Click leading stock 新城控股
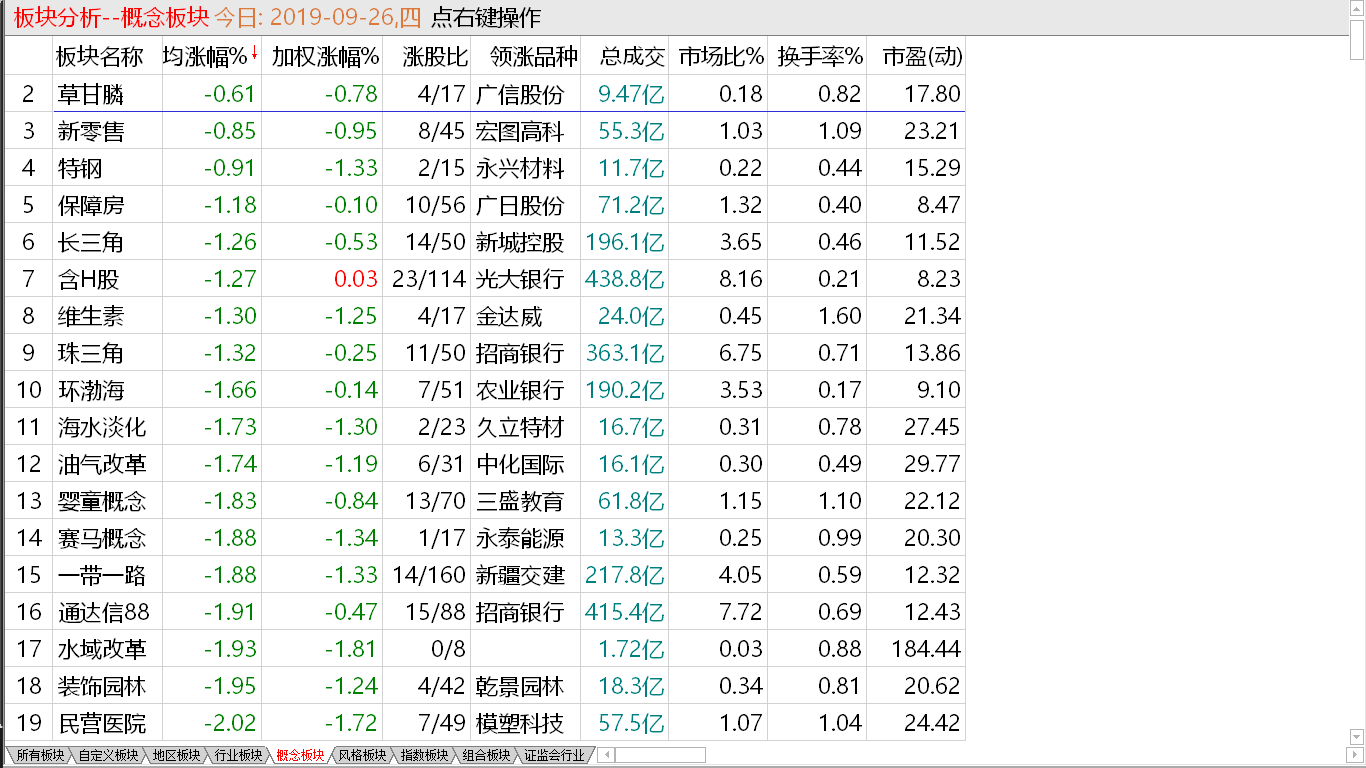Screen dimensions: 1366x768 pos(520,242)
